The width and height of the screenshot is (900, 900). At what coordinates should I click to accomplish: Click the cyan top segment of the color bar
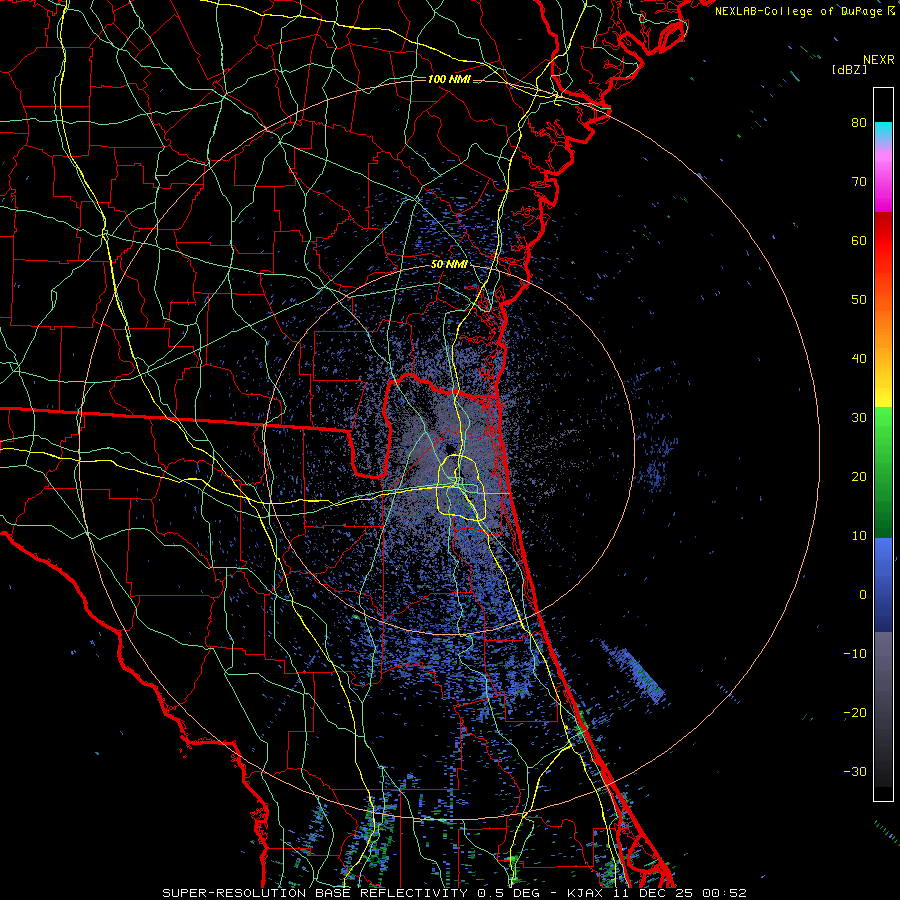coord(883,132)
